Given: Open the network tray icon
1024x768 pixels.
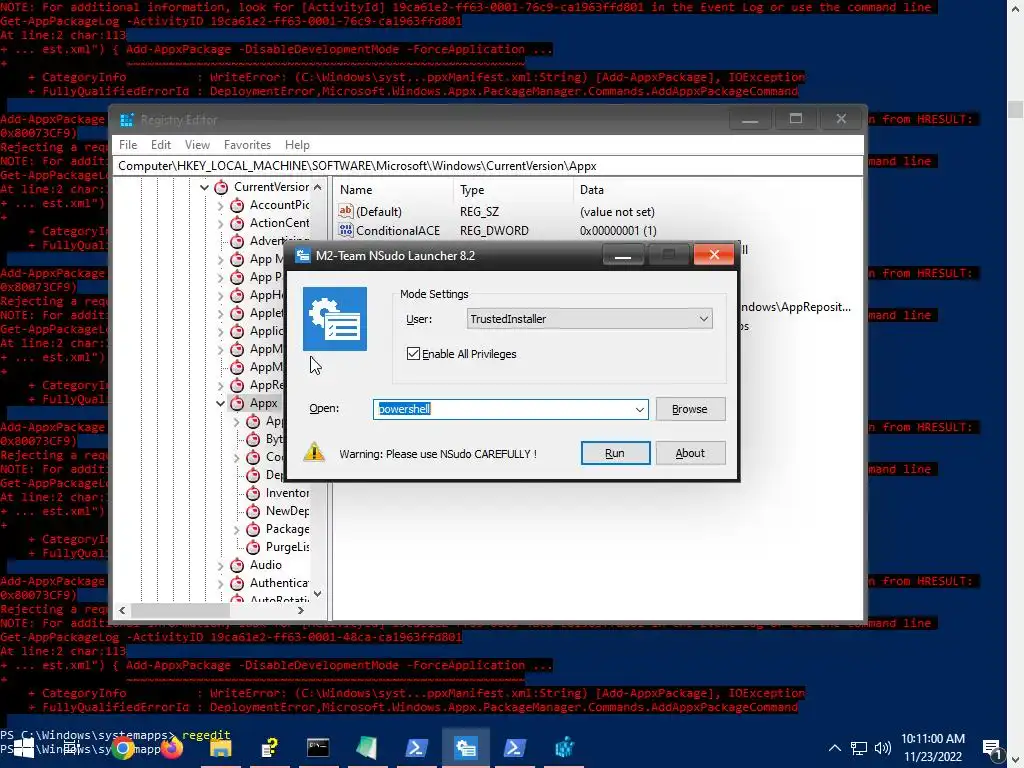Looking at the screenshot, I should [859, 748].
